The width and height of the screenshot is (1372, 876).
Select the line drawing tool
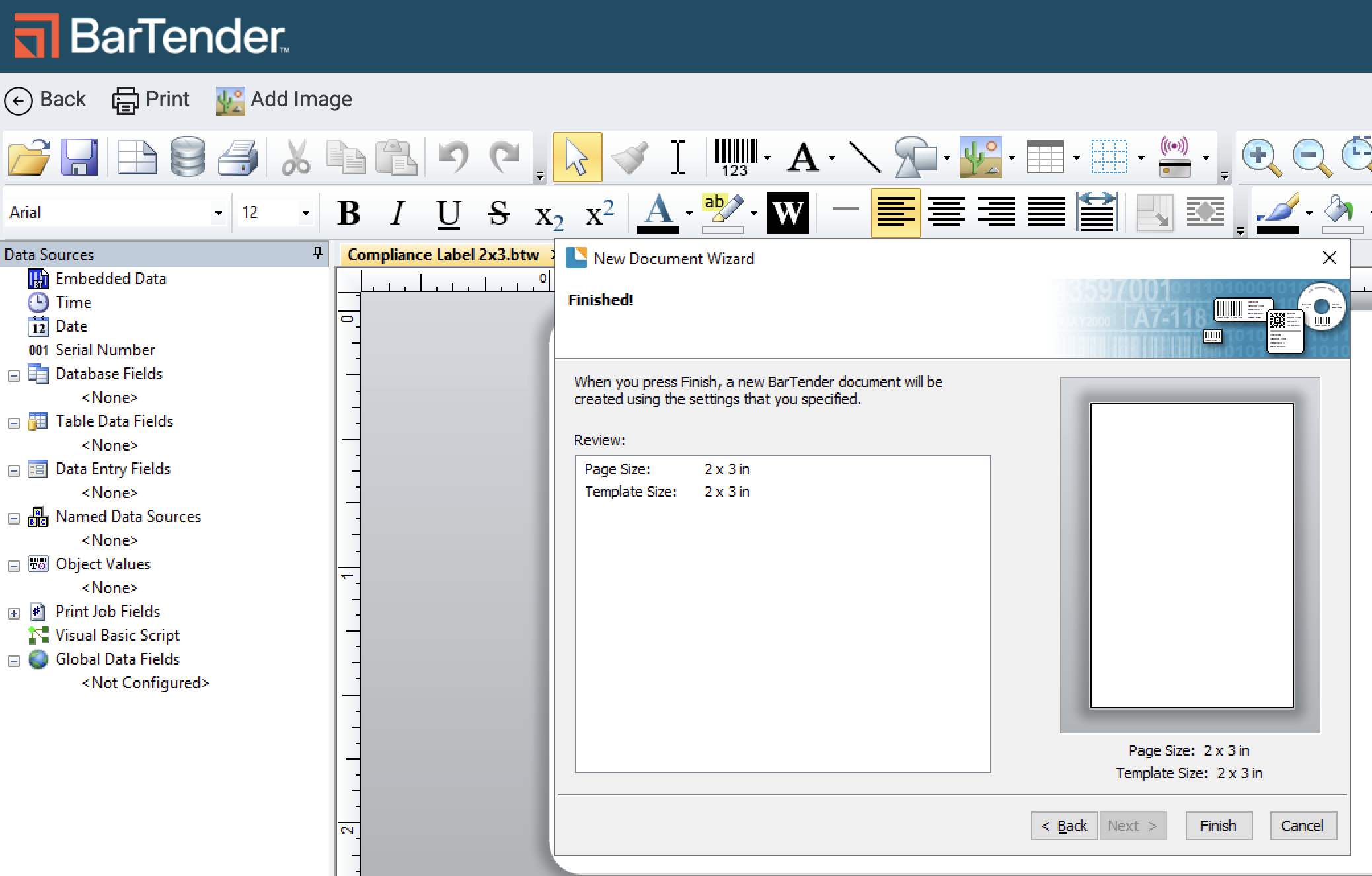pos(864,157)
